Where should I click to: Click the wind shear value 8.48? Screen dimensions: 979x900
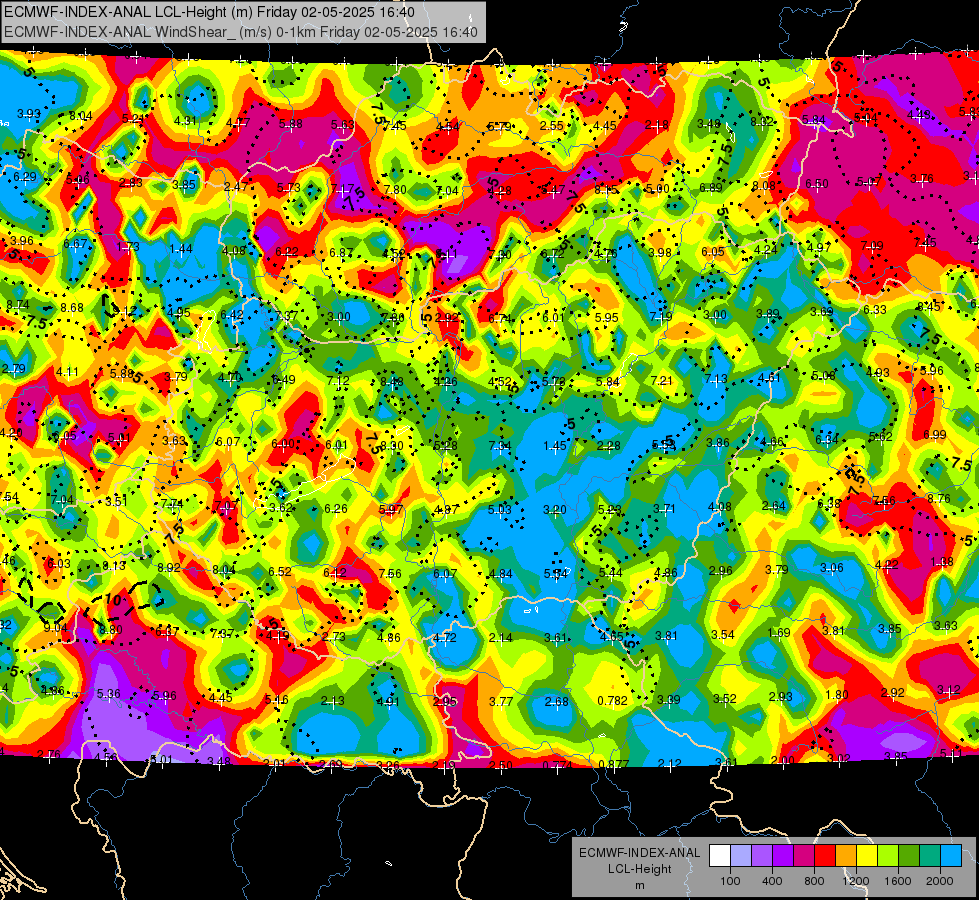(391, 382)
